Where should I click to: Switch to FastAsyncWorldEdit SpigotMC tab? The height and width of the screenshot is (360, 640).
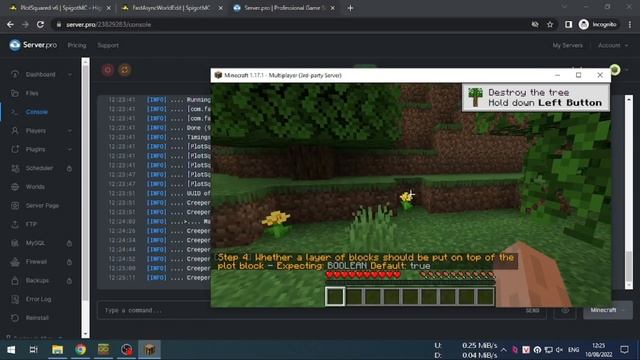[x=171, y=8]
